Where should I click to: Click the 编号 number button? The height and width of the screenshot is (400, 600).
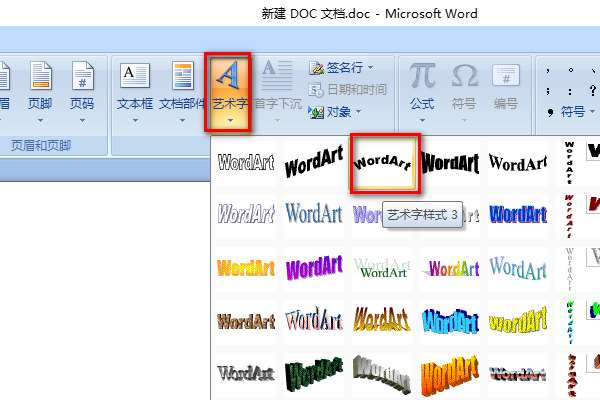click(x=505, y=88)
